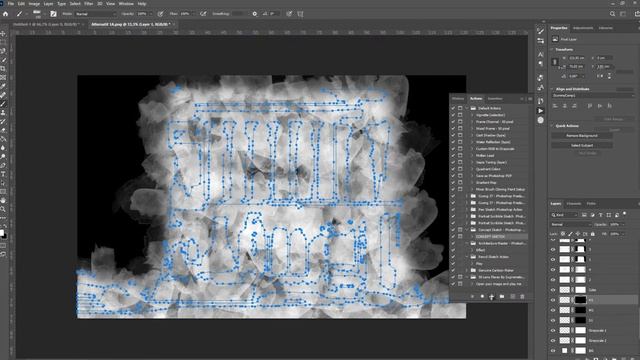Click the foreground color swatch
The image size is (640, 360).
(x=2, y=233)
